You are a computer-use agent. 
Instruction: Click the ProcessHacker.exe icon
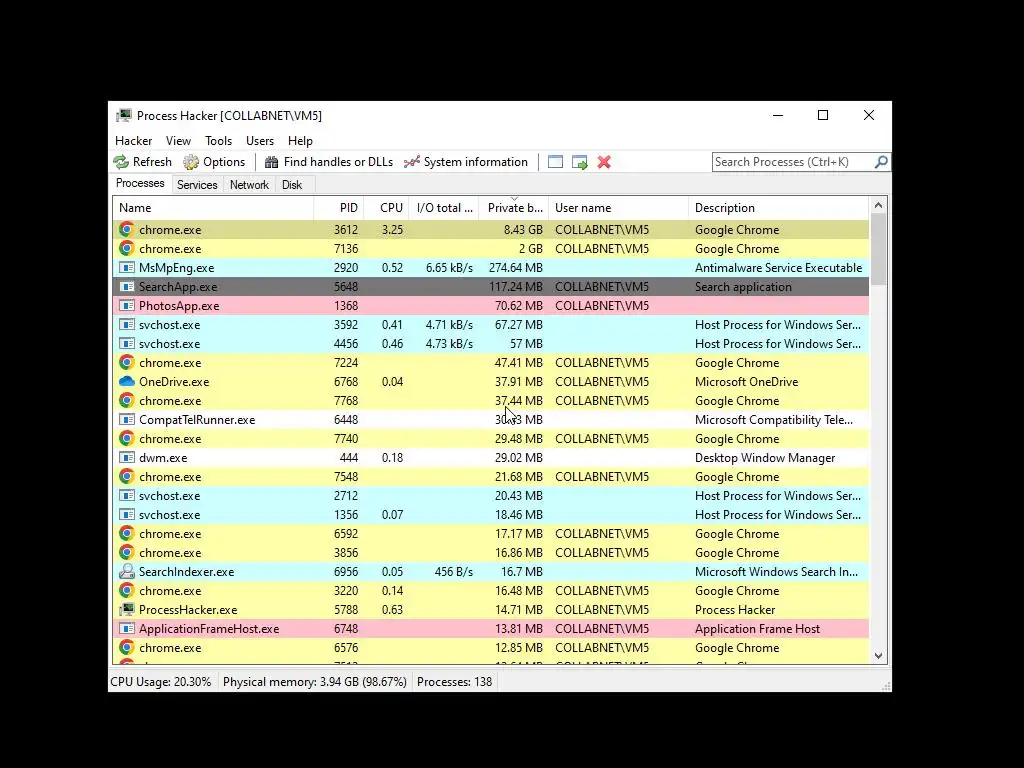click(127, 610)
